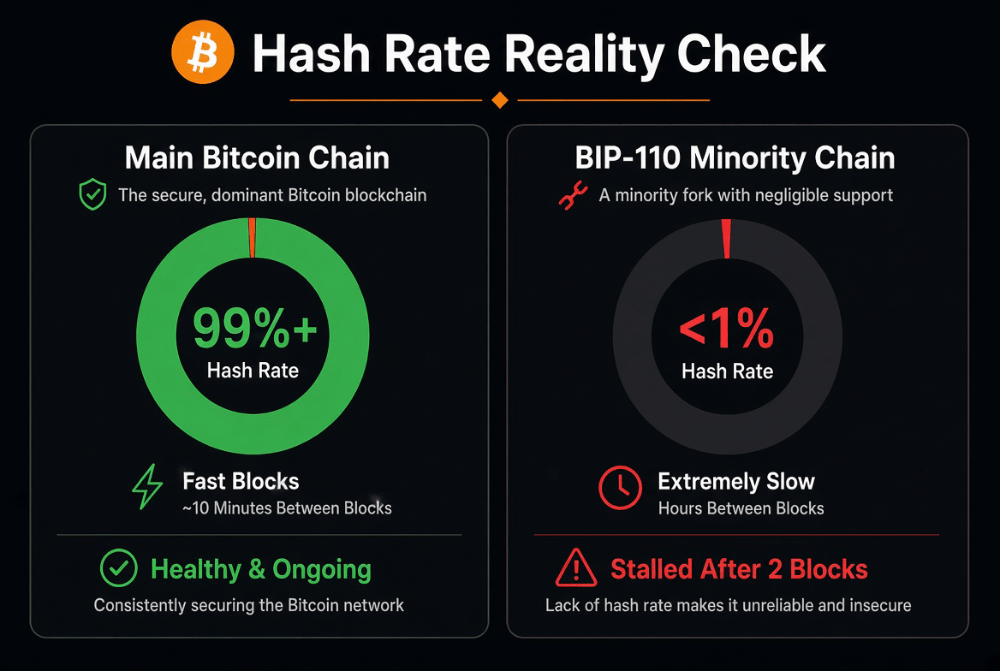Viewport: 1000px width, 671px height.
Task: Click the 99%+ percentage text
Action: 254,328
